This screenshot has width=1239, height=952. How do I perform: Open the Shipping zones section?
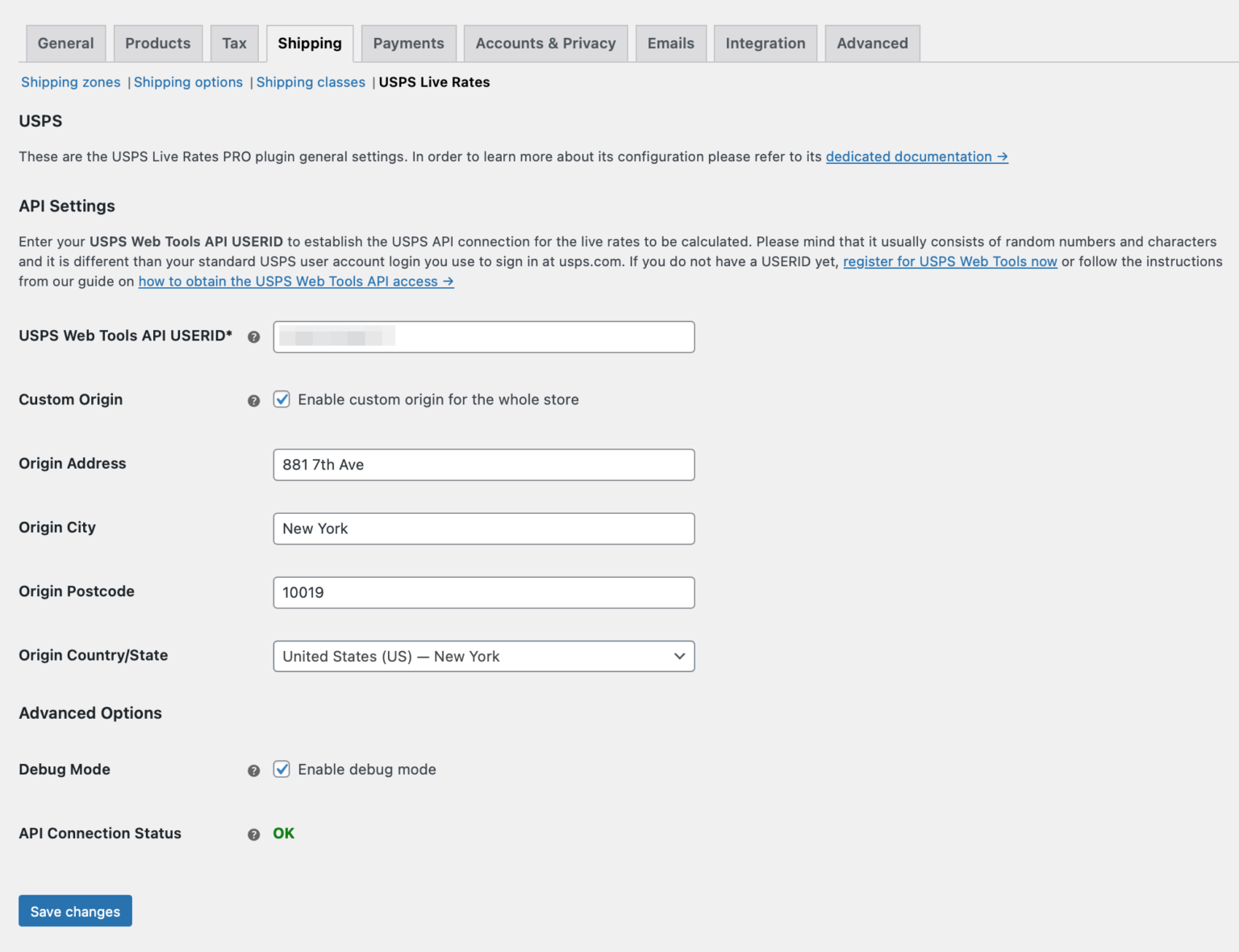pos(70,81)
